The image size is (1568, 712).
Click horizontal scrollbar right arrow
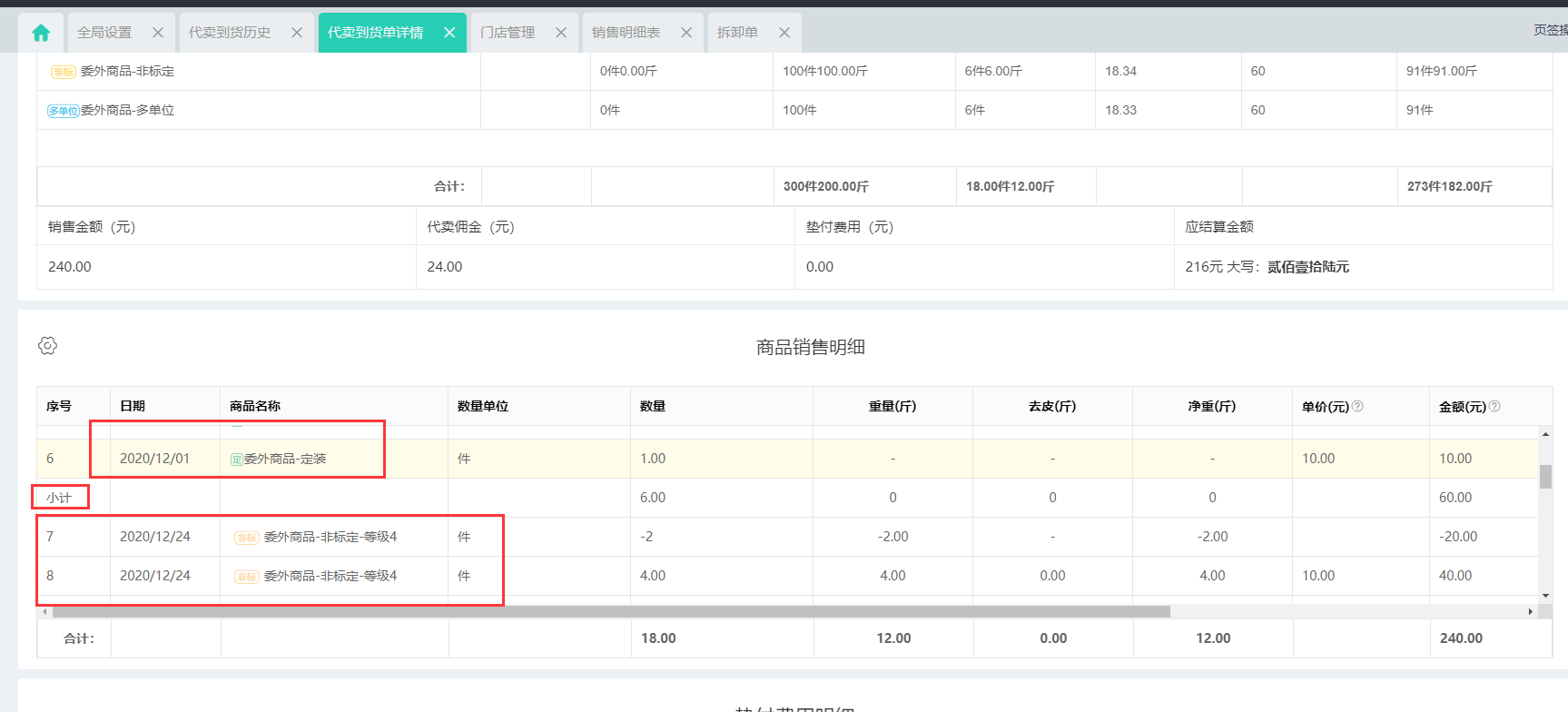pos(1530,612)
